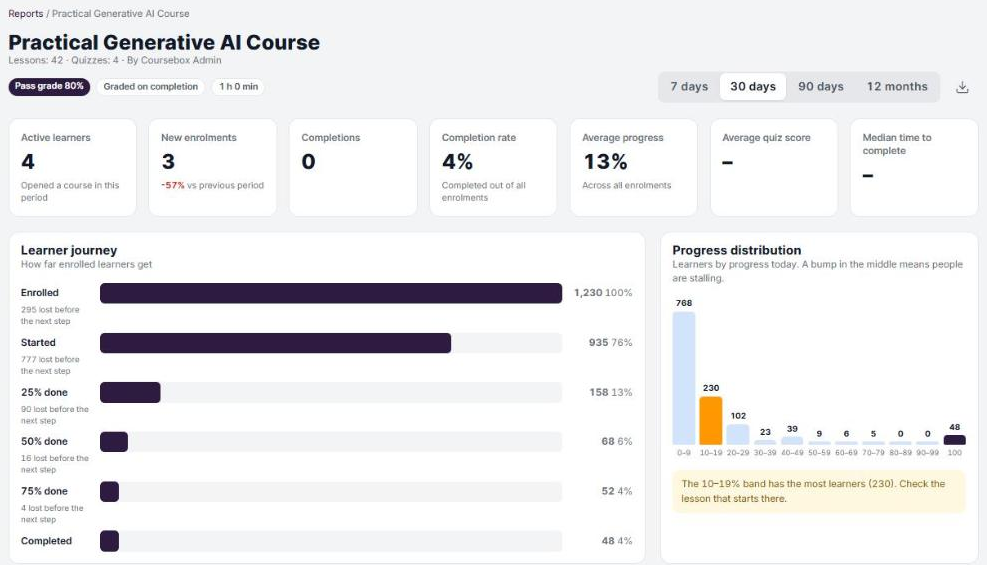Click the download report icon

pyautogui.click(x=962, y=87)
